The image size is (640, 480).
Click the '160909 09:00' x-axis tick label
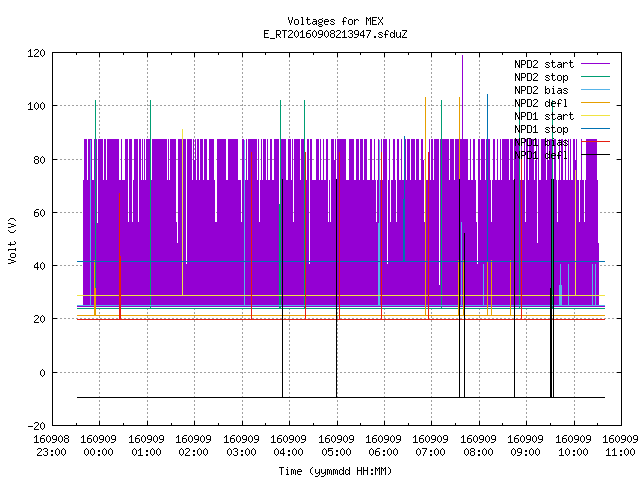coord(525,445)
